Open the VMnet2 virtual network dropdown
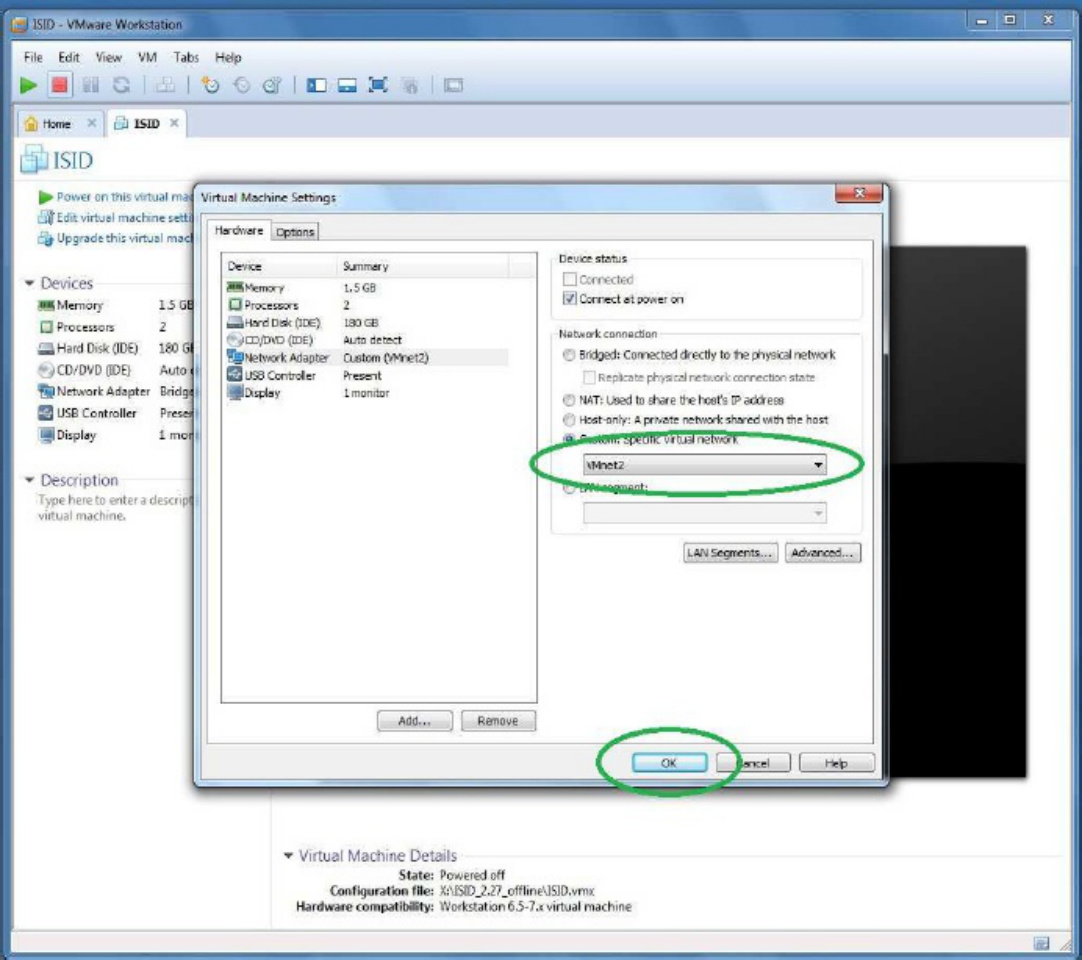This screenshot has width=1082, height=960. pyautogui.click(x=705, y=464)
